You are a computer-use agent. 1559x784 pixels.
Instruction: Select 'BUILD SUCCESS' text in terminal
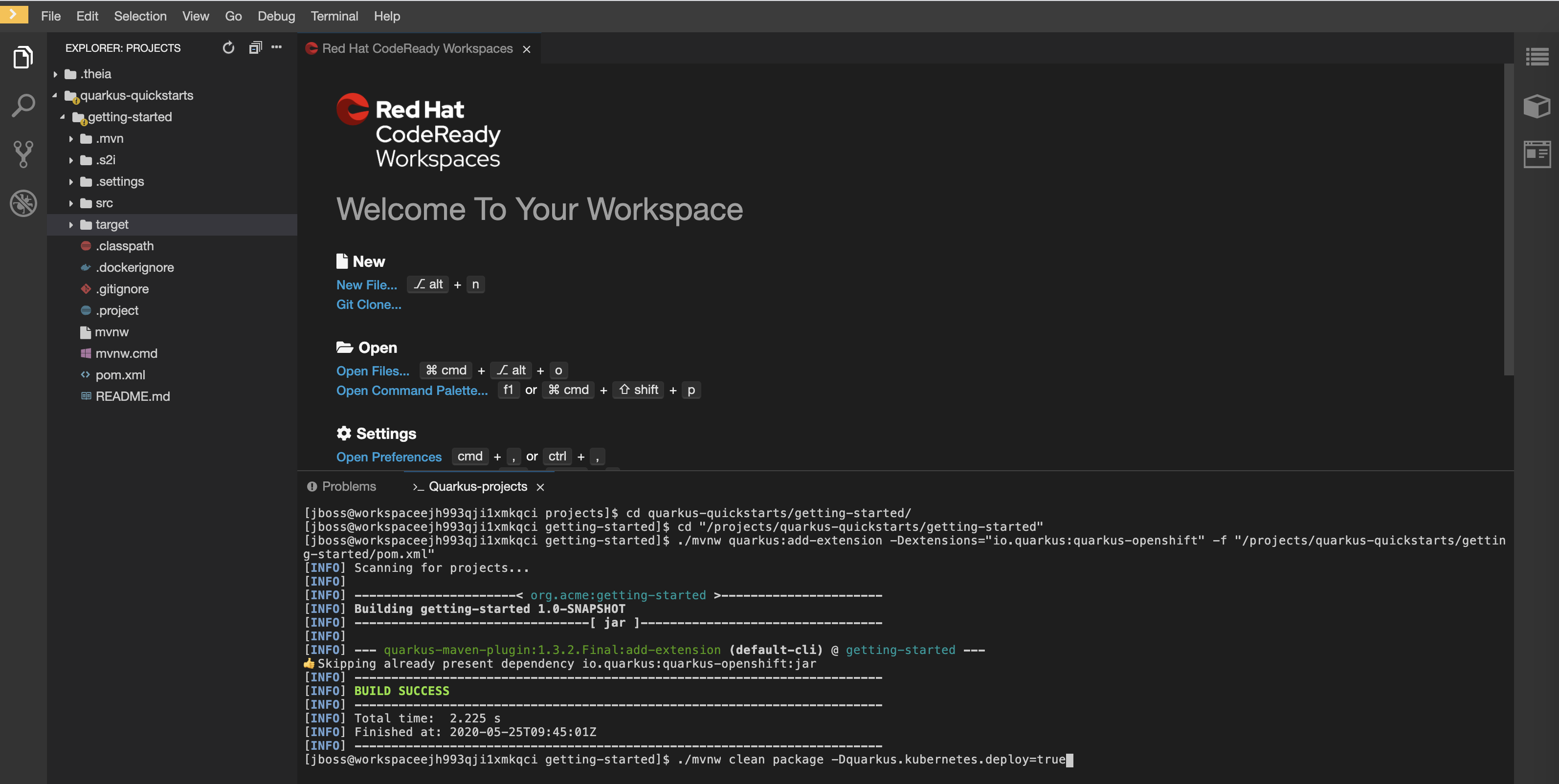point(402,691)
